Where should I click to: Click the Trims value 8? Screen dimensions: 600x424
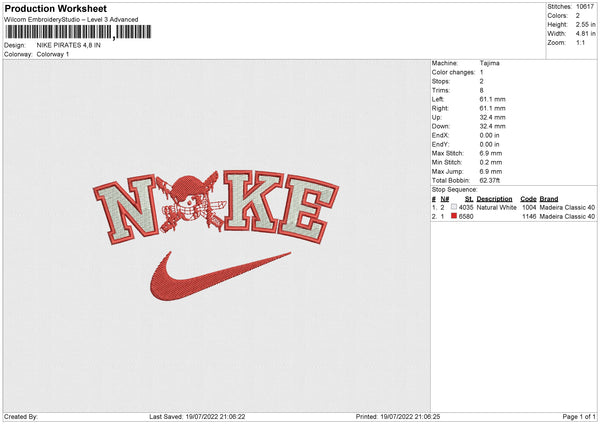pyautogui.click(x=481, y=90)
